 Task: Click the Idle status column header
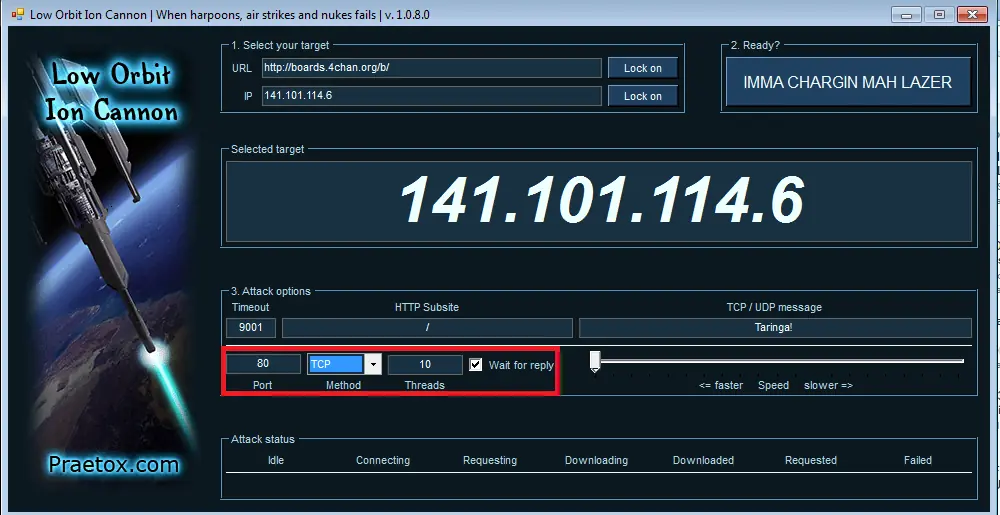click(276, 460)
